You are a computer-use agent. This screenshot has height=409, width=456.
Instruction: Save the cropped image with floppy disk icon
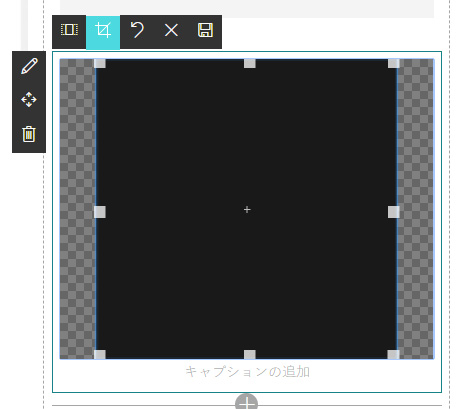[205, 30]
